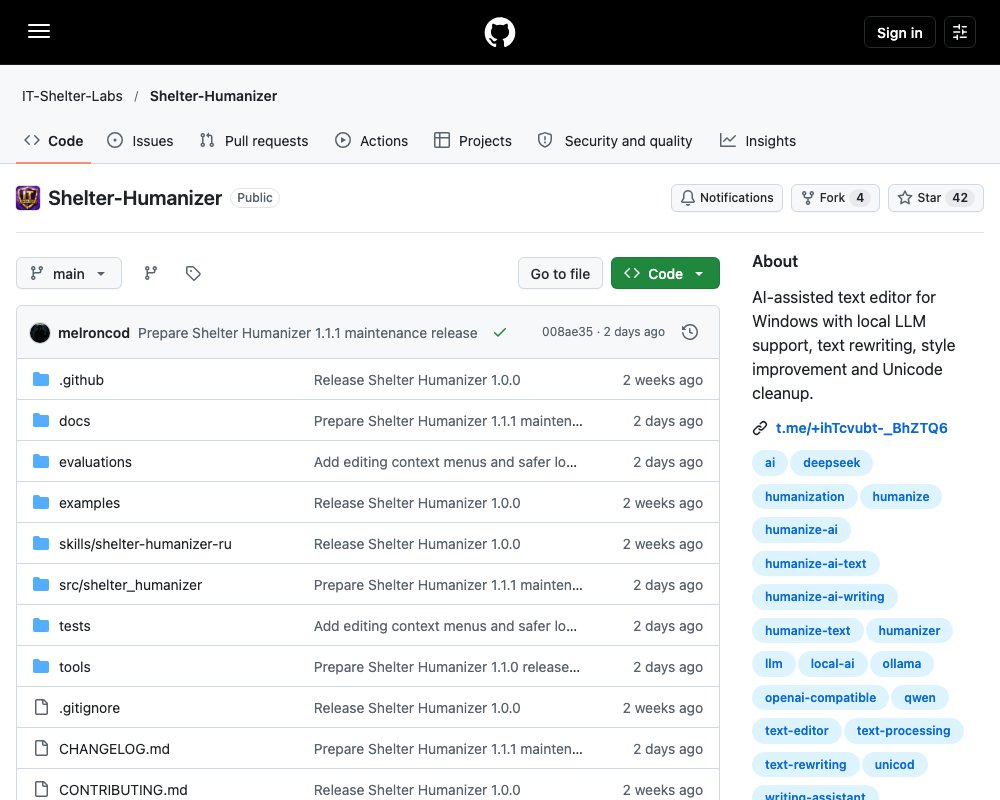Open the CONTRIBUTING.md file
The height and width of the screenshot is (800, 1000).
123,790
